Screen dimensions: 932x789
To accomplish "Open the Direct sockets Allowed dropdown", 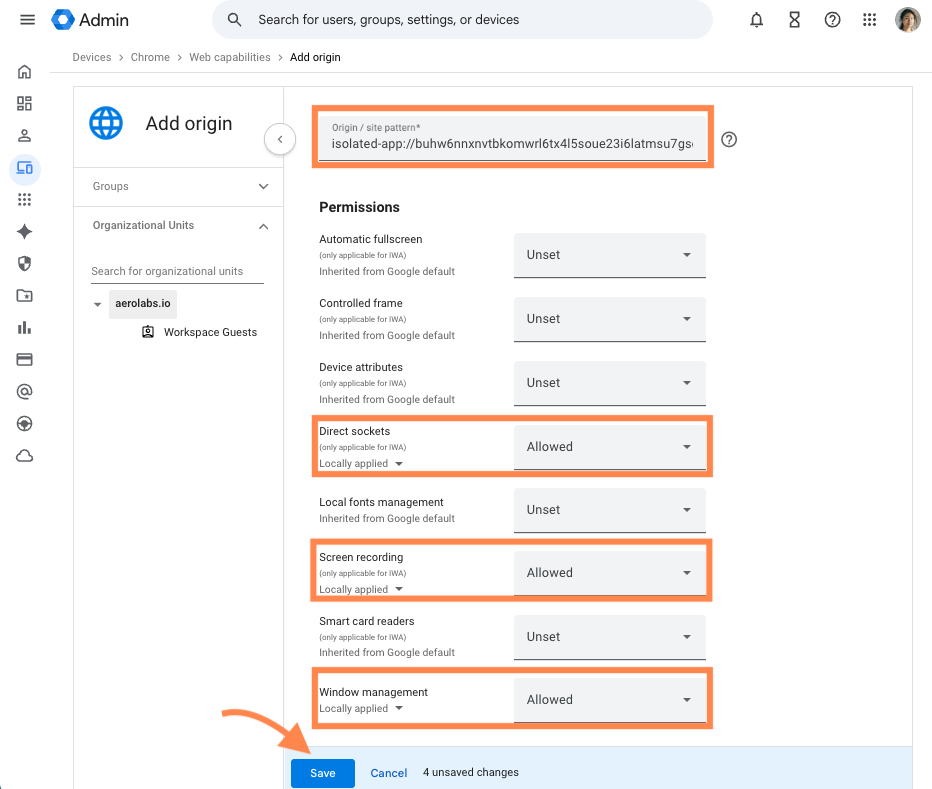I will coord(609,446).
